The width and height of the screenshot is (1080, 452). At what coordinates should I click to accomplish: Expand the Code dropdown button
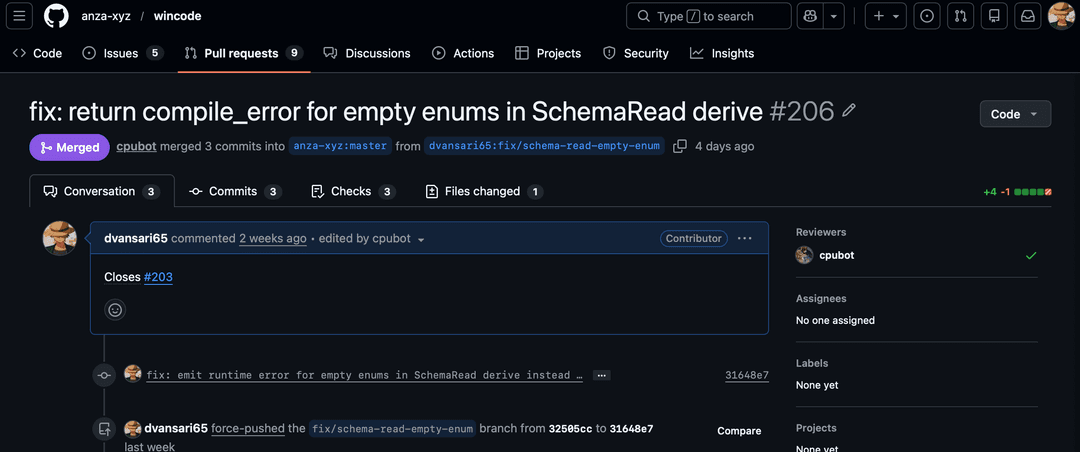(1015, 114)
